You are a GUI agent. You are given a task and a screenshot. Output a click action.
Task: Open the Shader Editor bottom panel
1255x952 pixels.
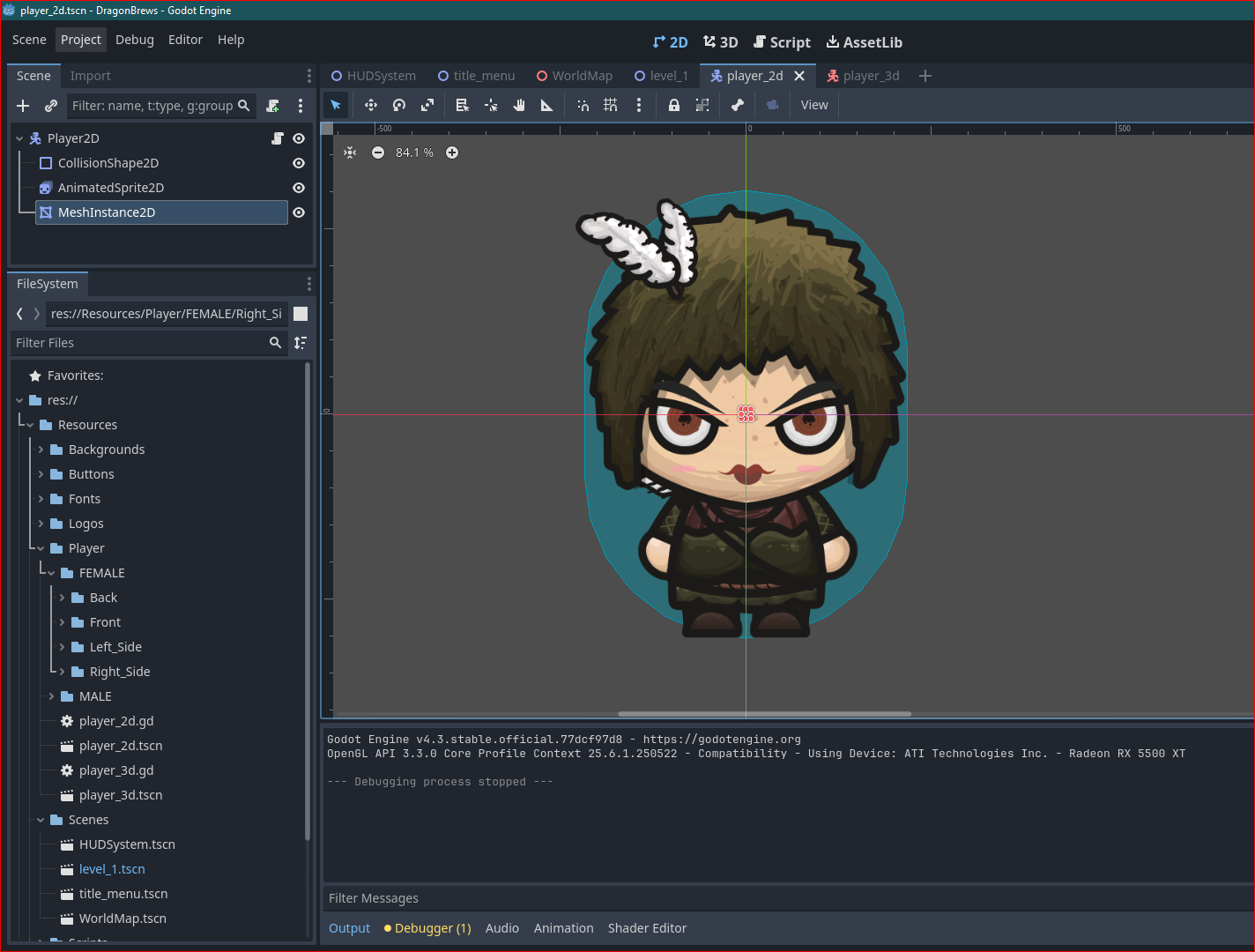click(x=647, y=928)
